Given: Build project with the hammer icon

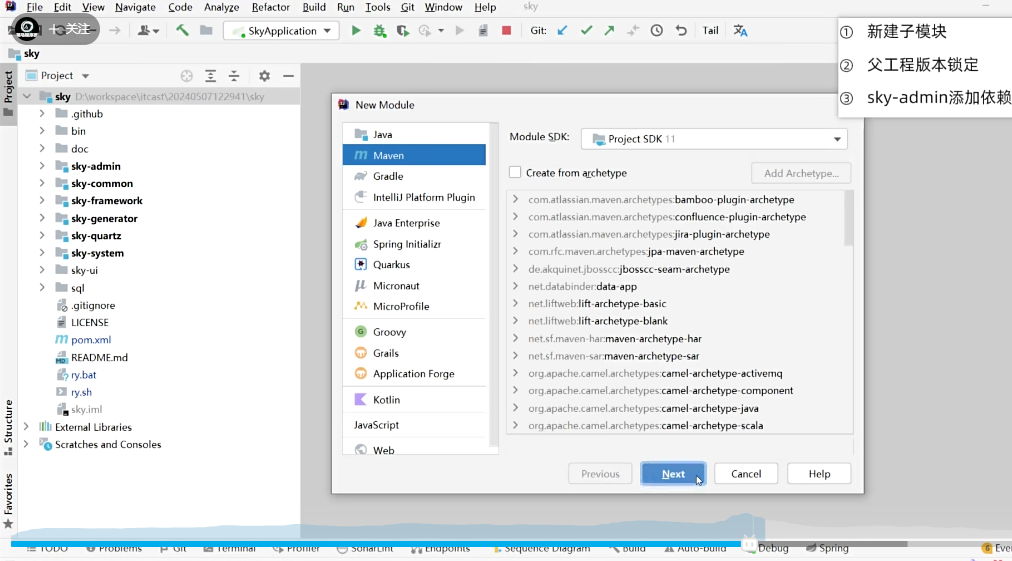Looking at the screenshot, I should point(182,30).
